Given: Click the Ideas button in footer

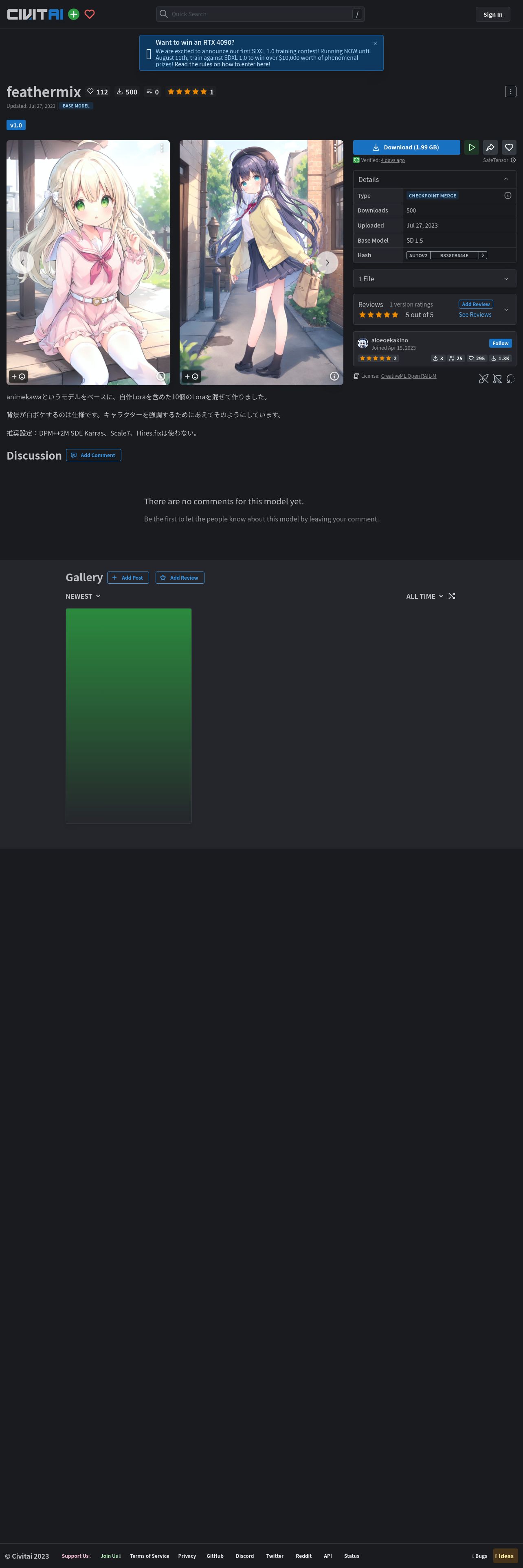Looking at the screenshot, I should 505,1556.
